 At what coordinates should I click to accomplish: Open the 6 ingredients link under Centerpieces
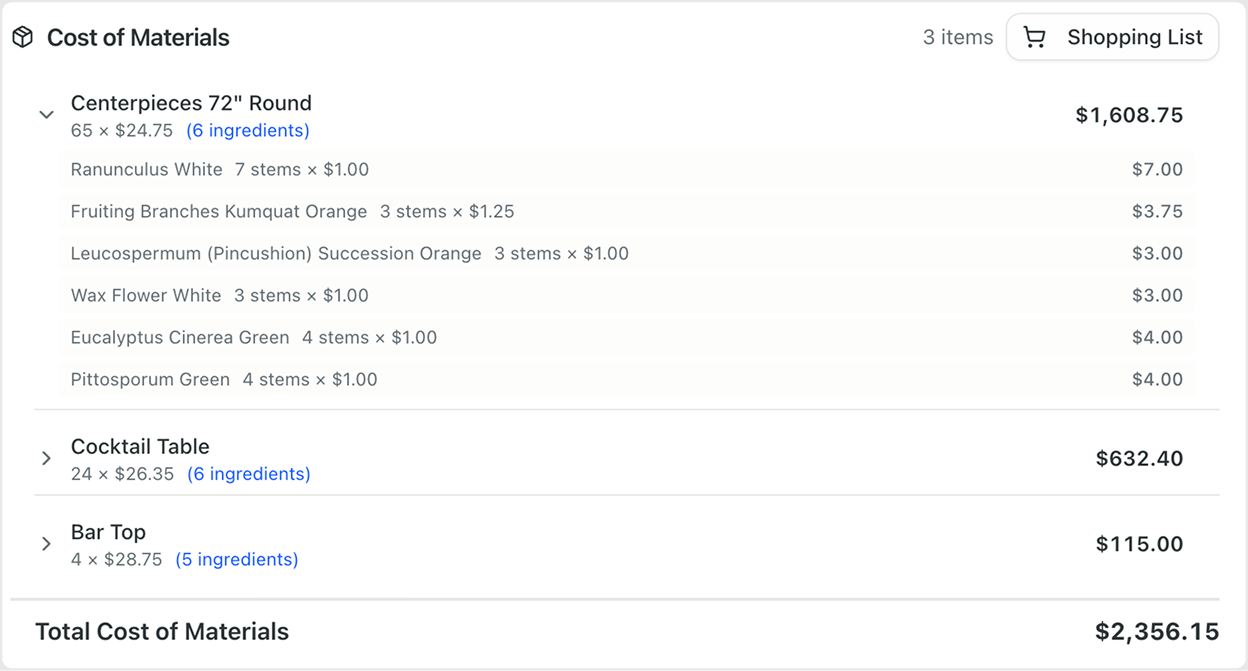point(247,130)
